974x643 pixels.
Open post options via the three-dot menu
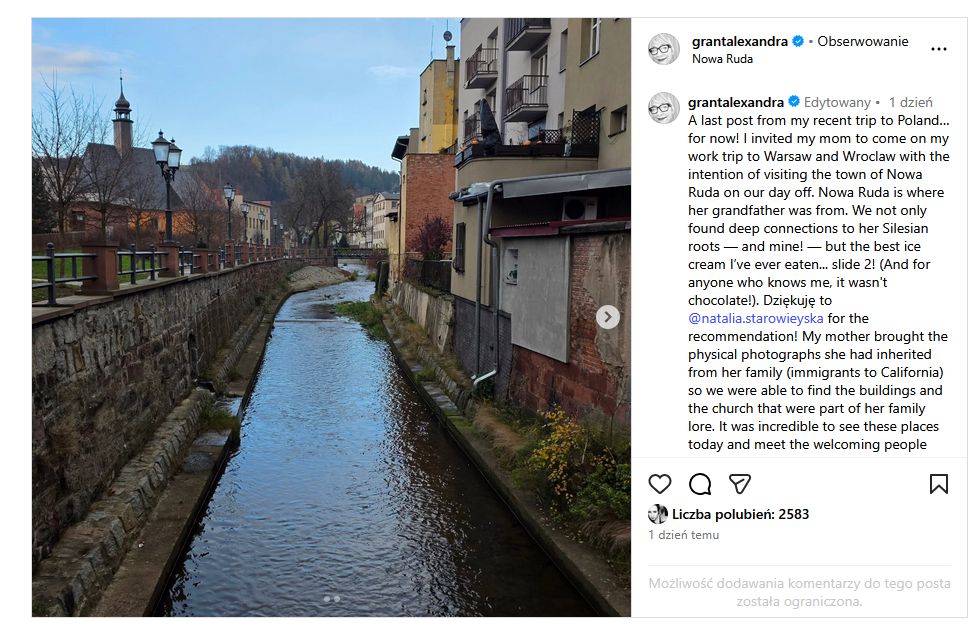pyautogui.click(x=938, y=48)
